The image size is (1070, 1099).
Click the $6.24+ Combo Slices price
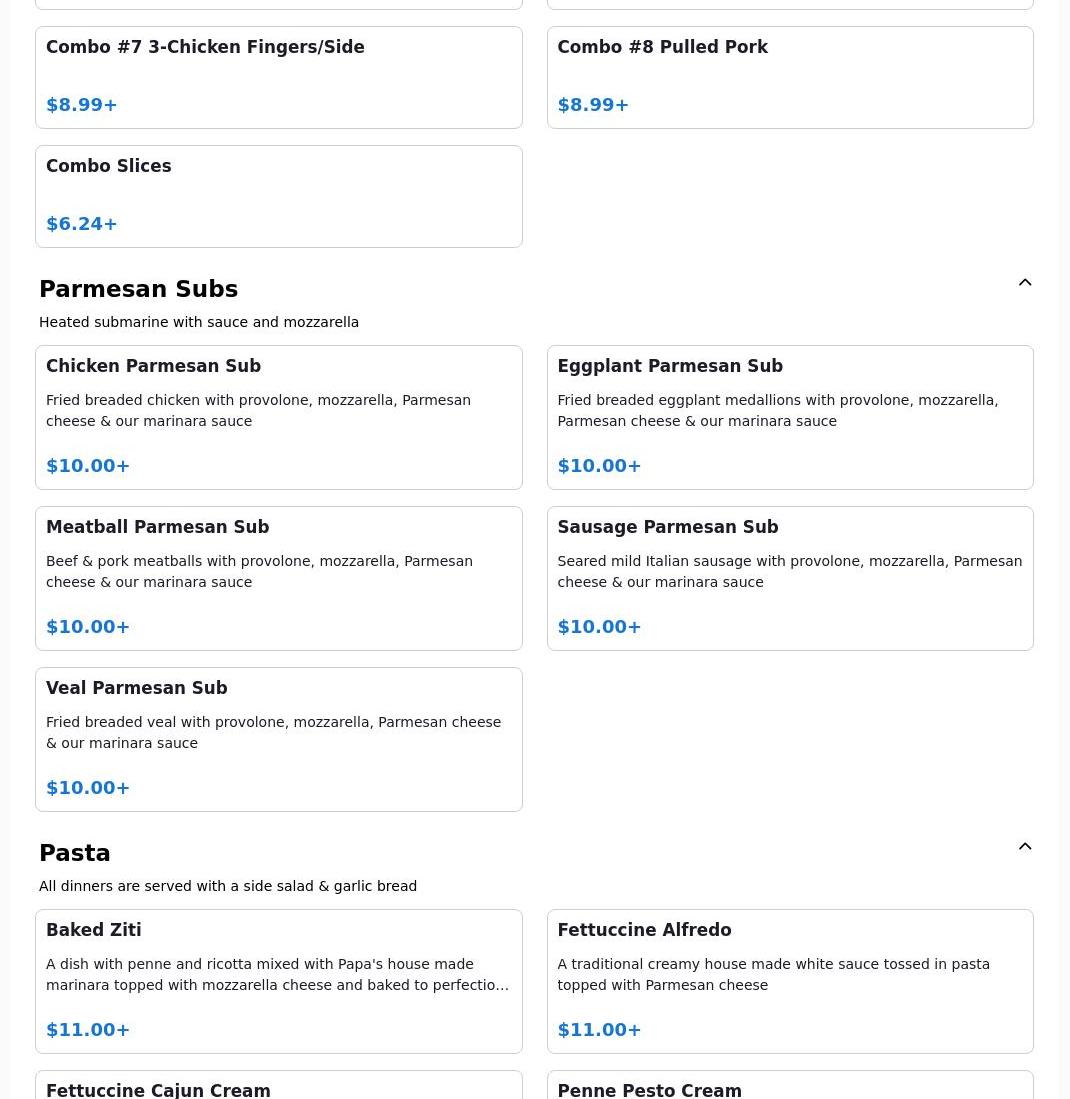click(x=82, y=224)
